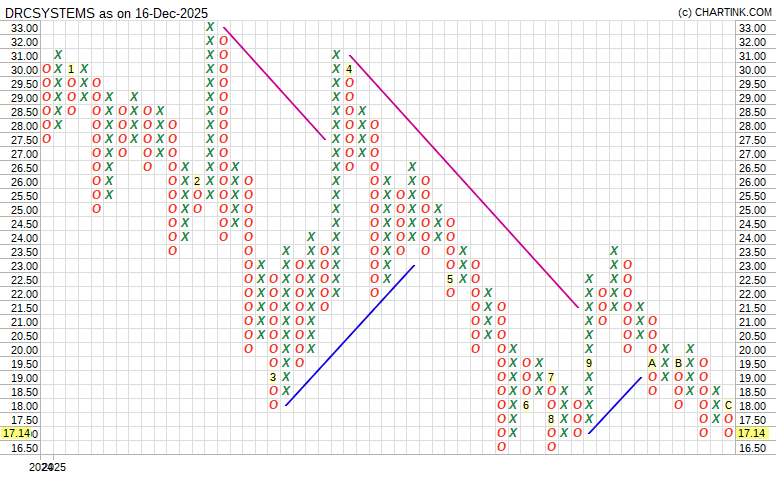Select month marker 9 in the X column
The height and width of the screenshot is (484, 778).
point(589,363)
